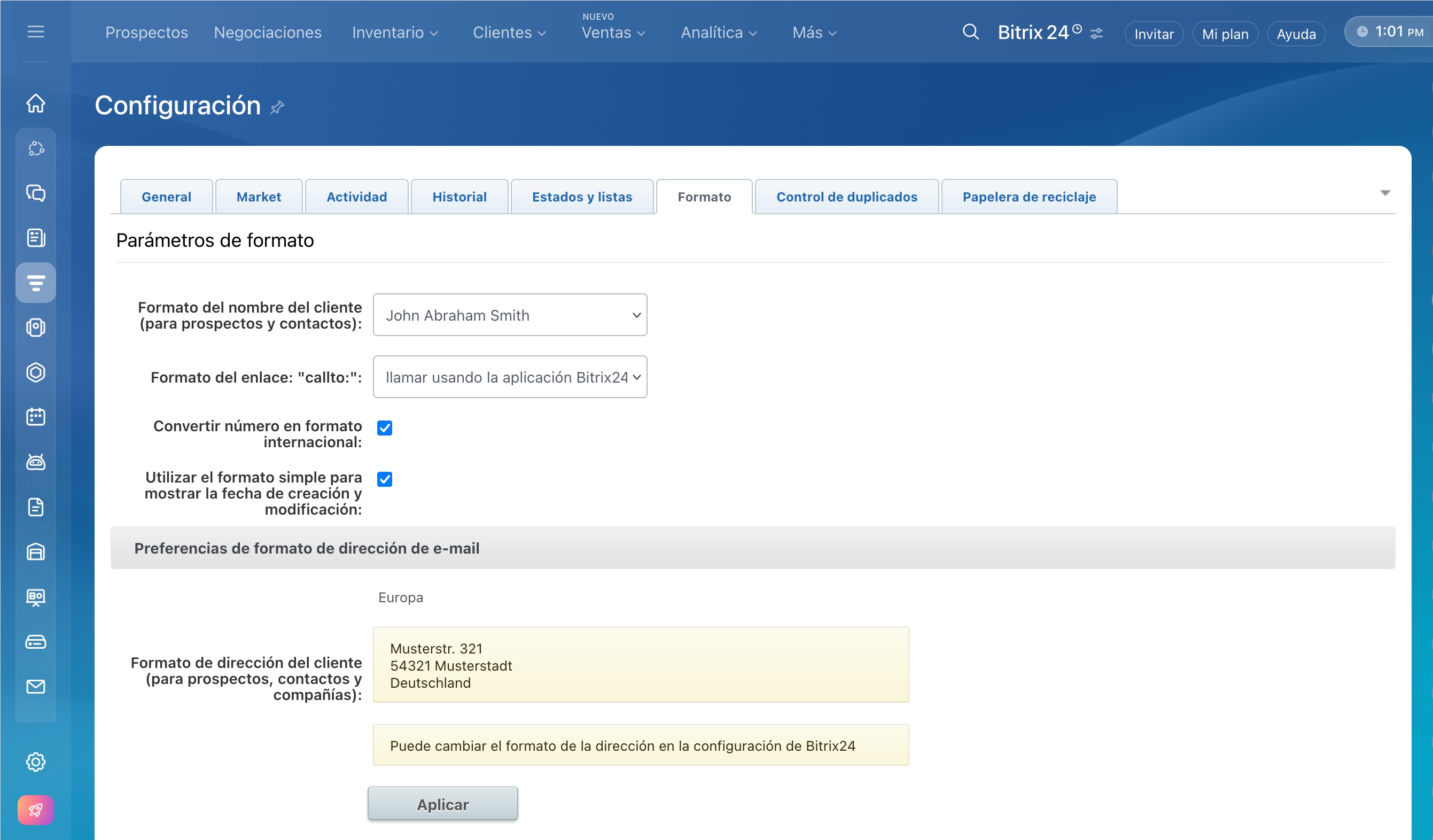Click the home icon in sidebar
Image resolution: width=1433 pixels, height=840 pixels.
click(36, 104)
